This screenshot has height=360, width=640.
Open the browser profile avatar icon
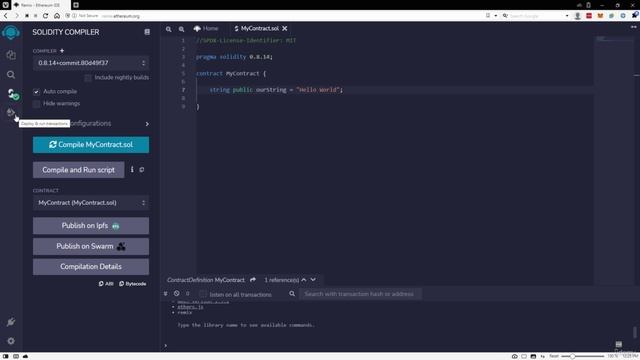click(x=577, y=16)
